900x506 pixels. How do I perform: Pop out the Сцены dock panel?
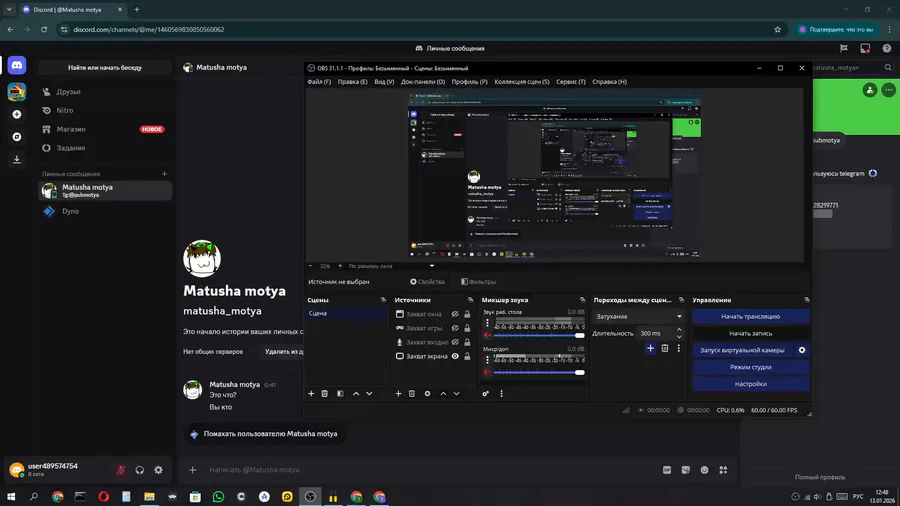[383, 300]
